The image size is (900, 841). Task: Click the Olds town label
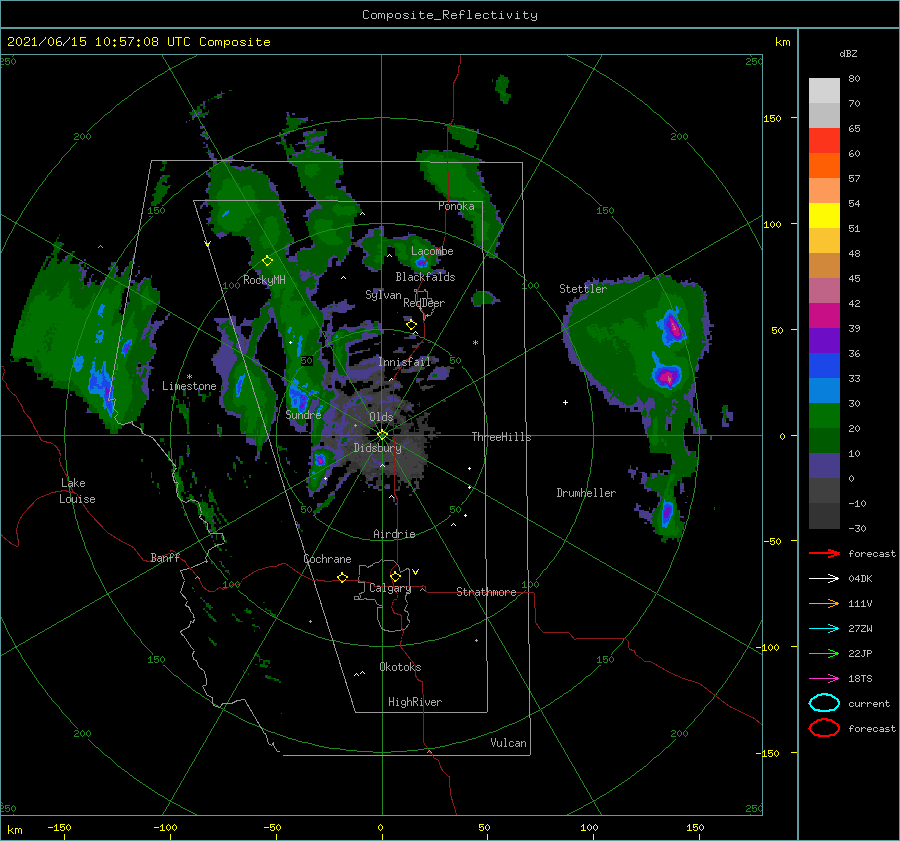(x=381, y=417)
